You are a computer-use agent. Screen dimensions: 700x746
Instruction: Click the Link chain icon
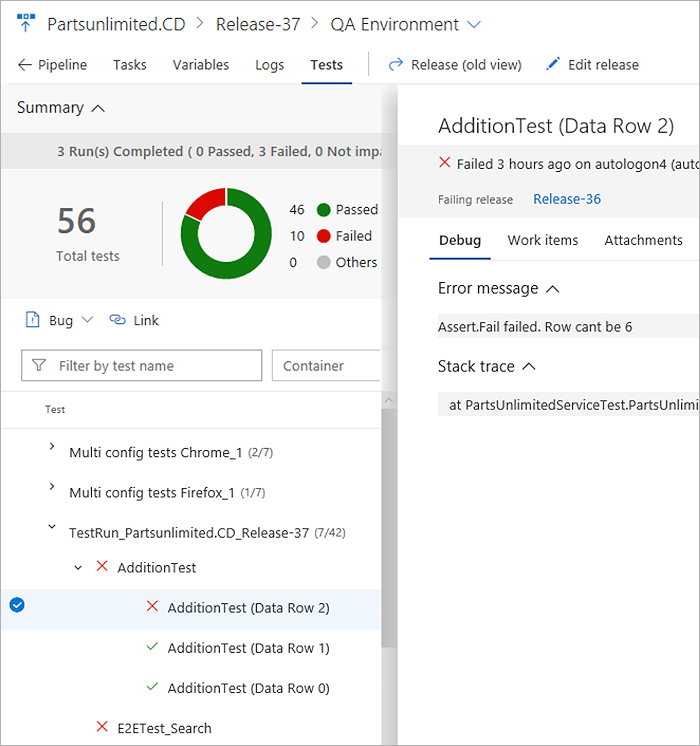(117, 320)
